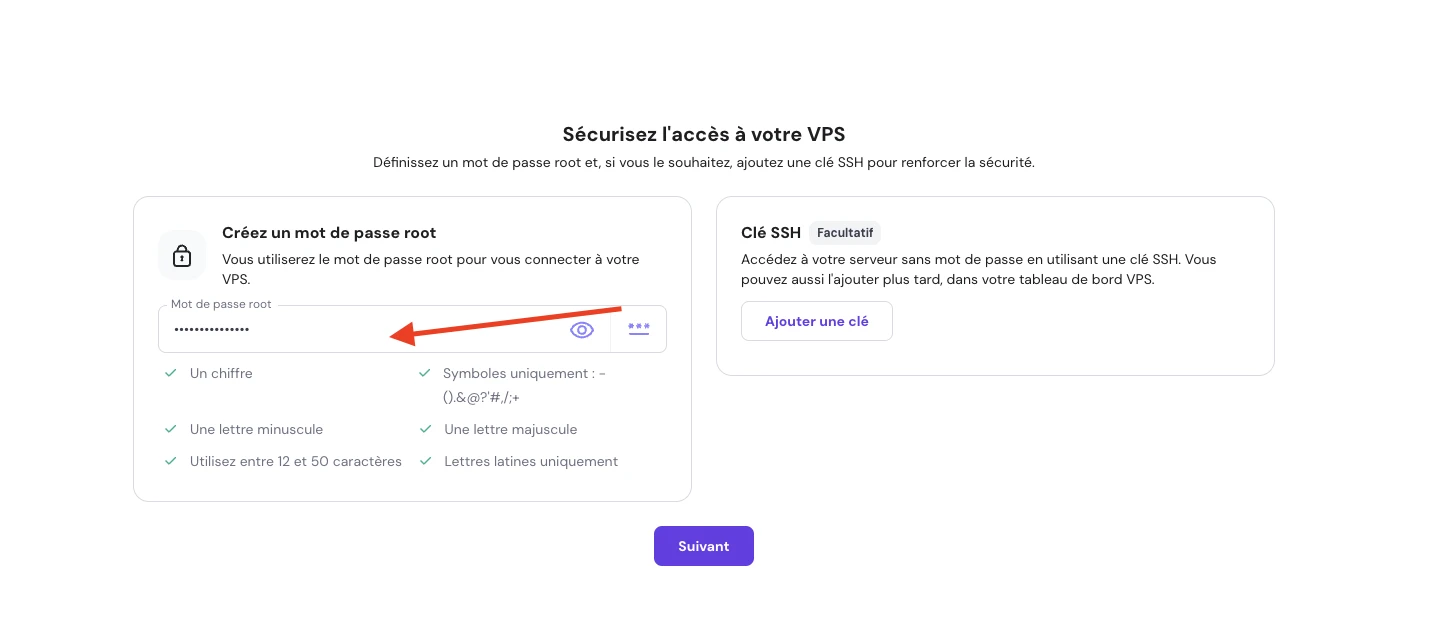This screenshot has width=1438, height=619.
Task: Click the padlock icon in the password card
Action: tap(182, 255)
